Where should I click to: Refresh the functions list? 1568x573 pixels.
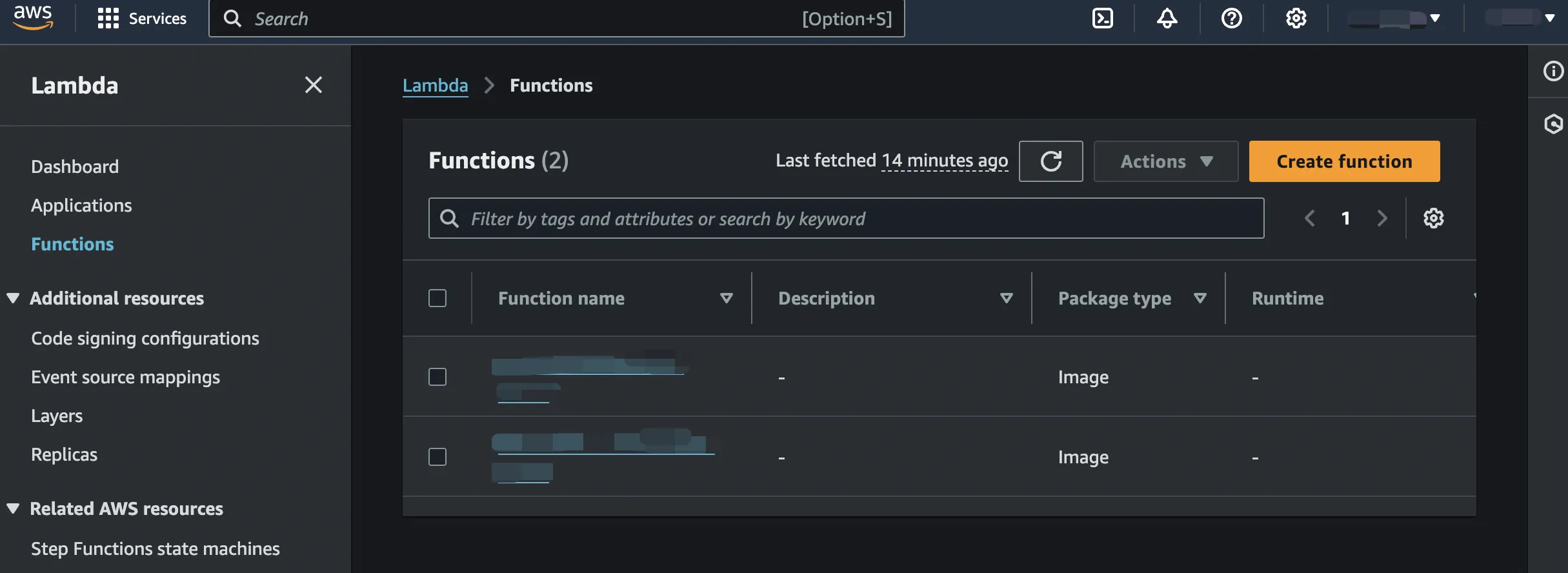pos(1050,161)
